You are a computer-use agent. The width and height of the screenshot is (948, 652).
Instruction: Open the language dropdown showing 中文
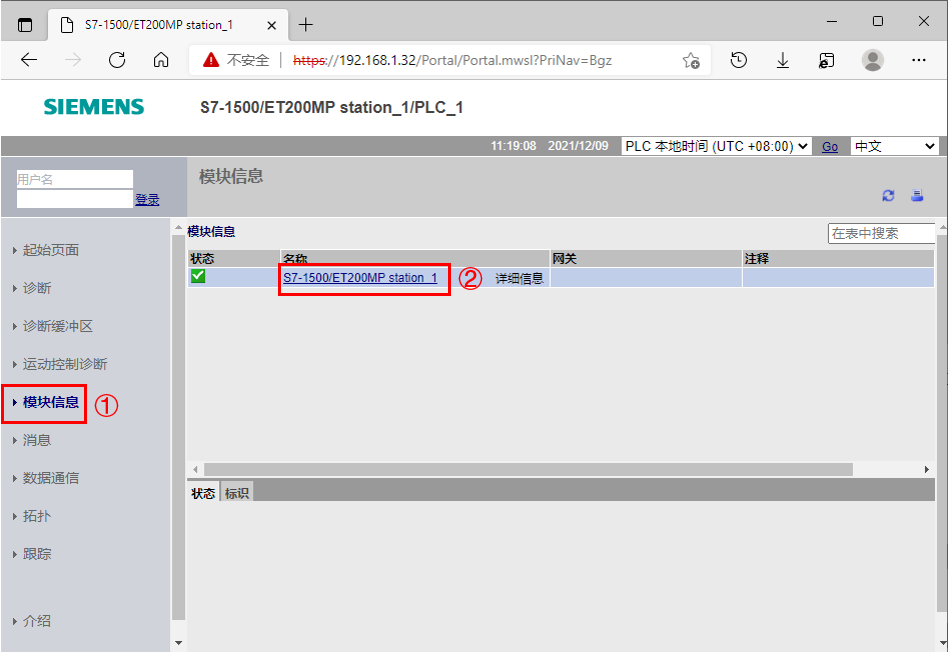pos(894,146)
